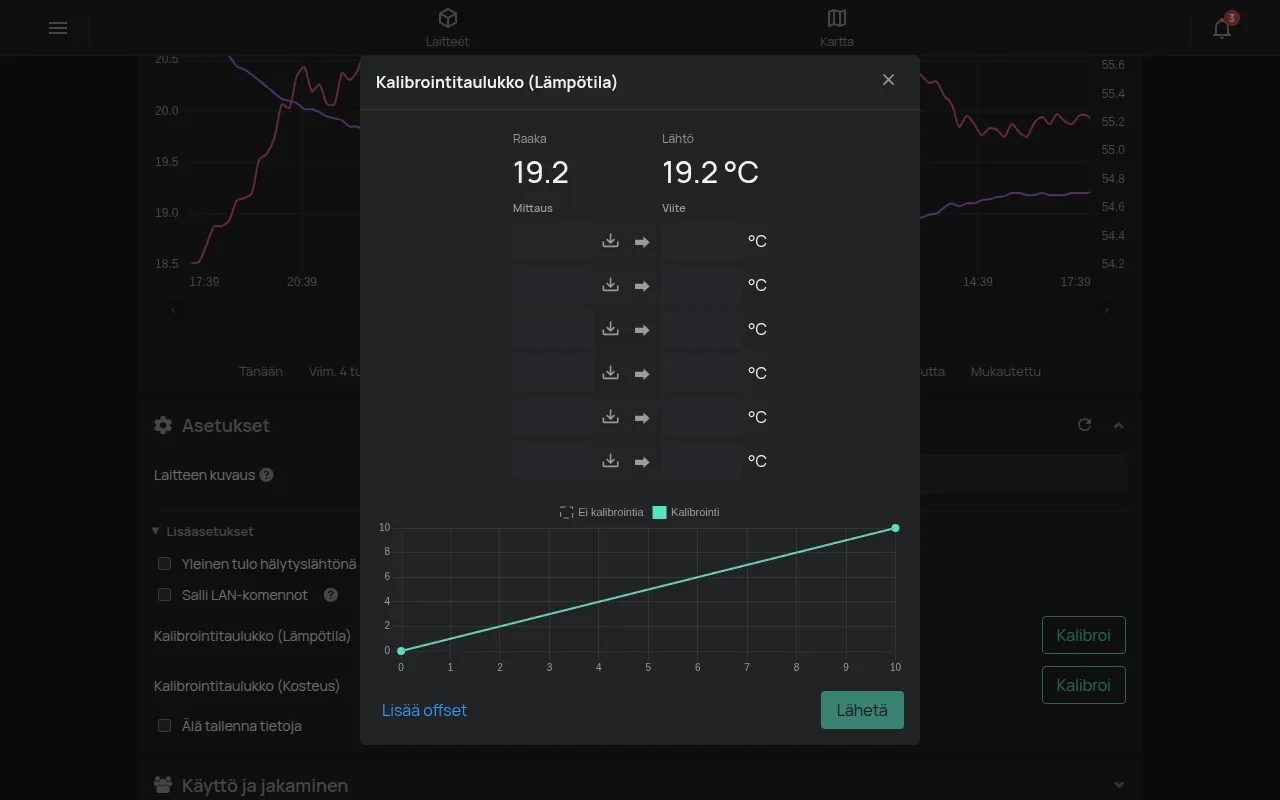The image size is (1280, 800).
Task: Click the Käyttö ja jakaminen users icon
Action: pos(163,785)
